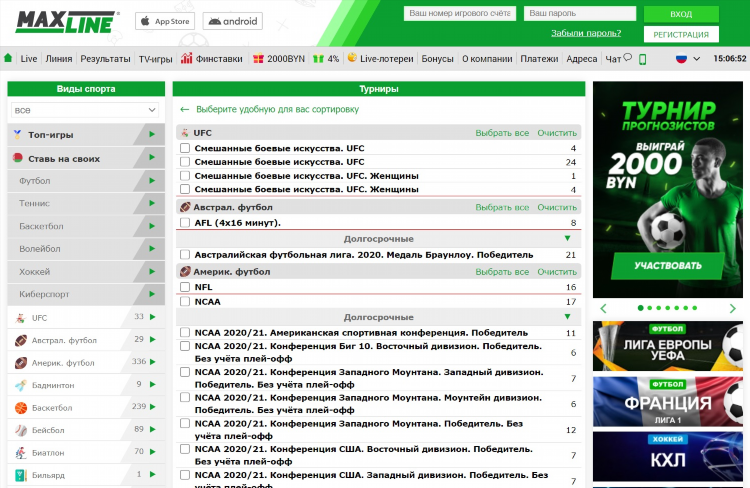
Task: Open the КХЛ hockey banner
Action: (x=668, y=456)
